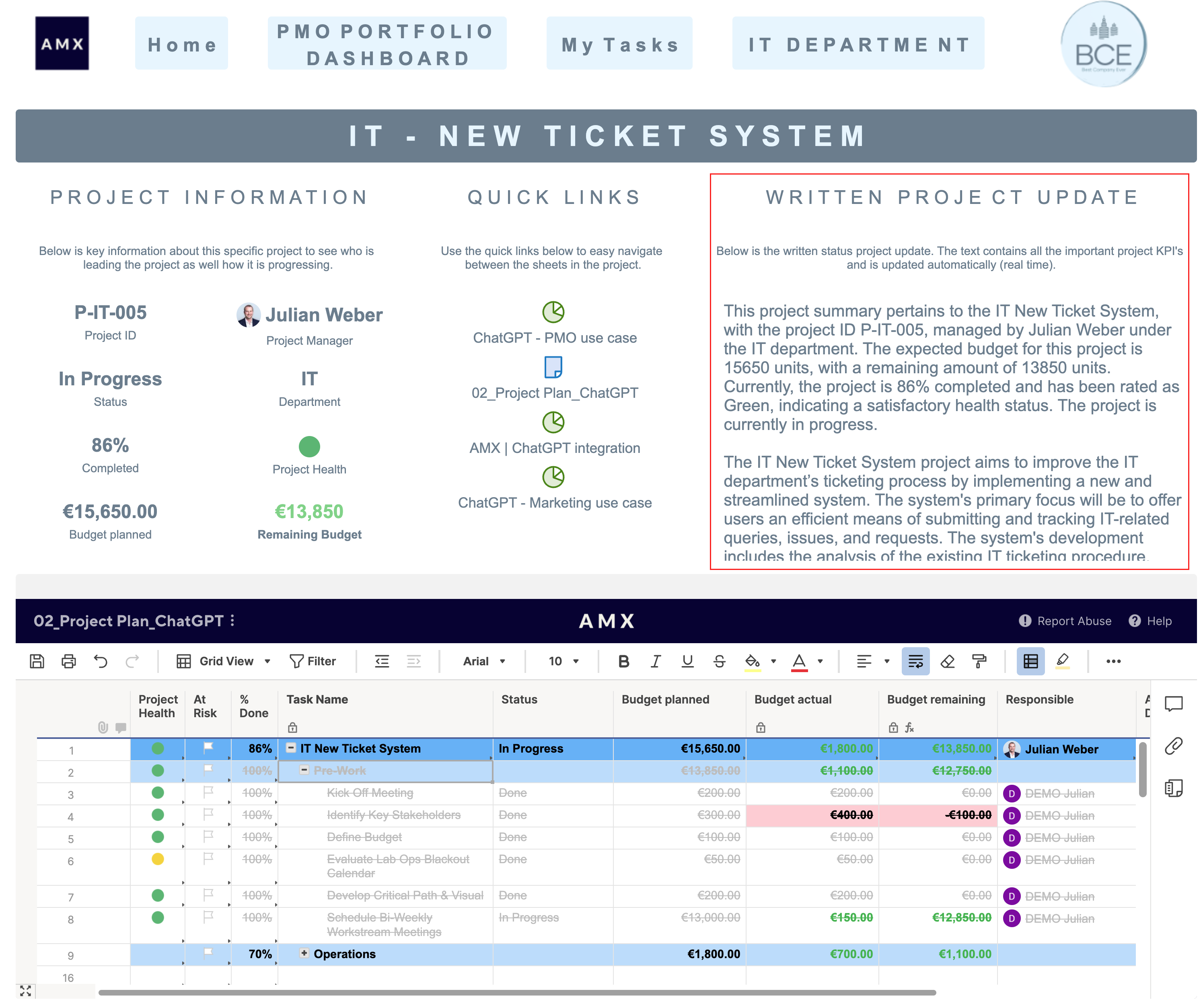
Task: Click the Save icon in the toolbar
Action: point(37,661)
